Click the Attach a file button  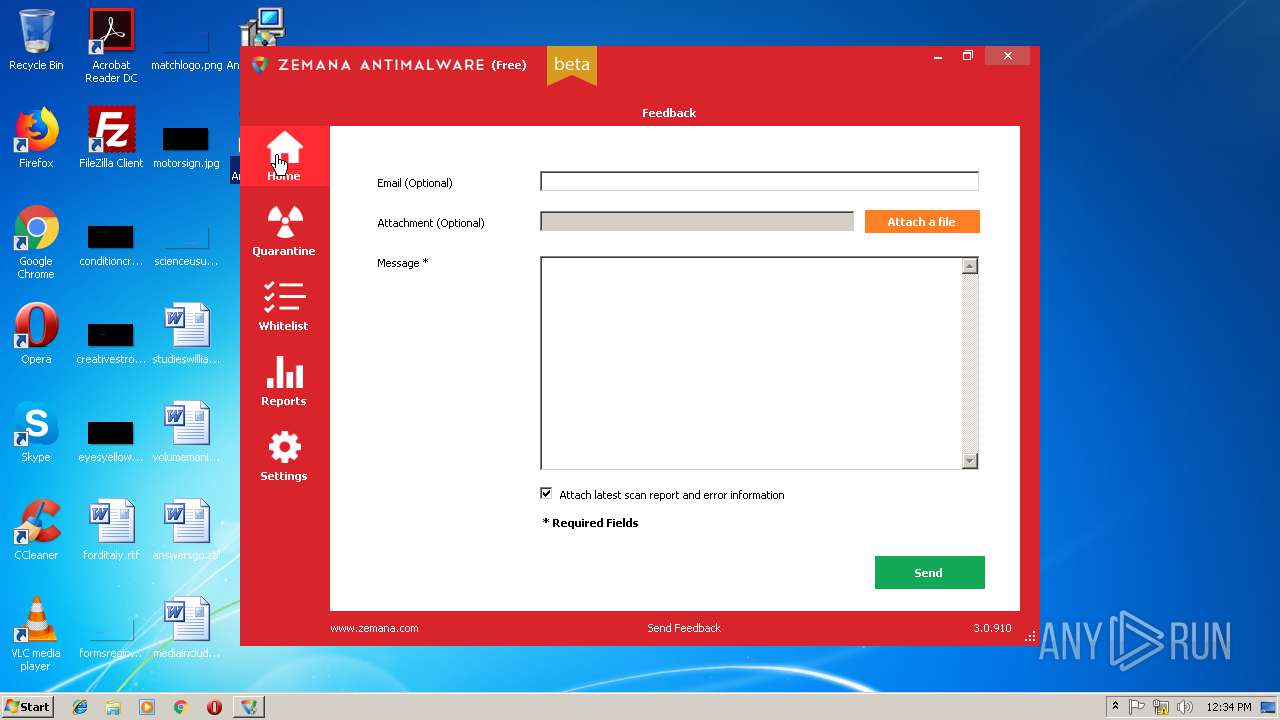point(922,221)
